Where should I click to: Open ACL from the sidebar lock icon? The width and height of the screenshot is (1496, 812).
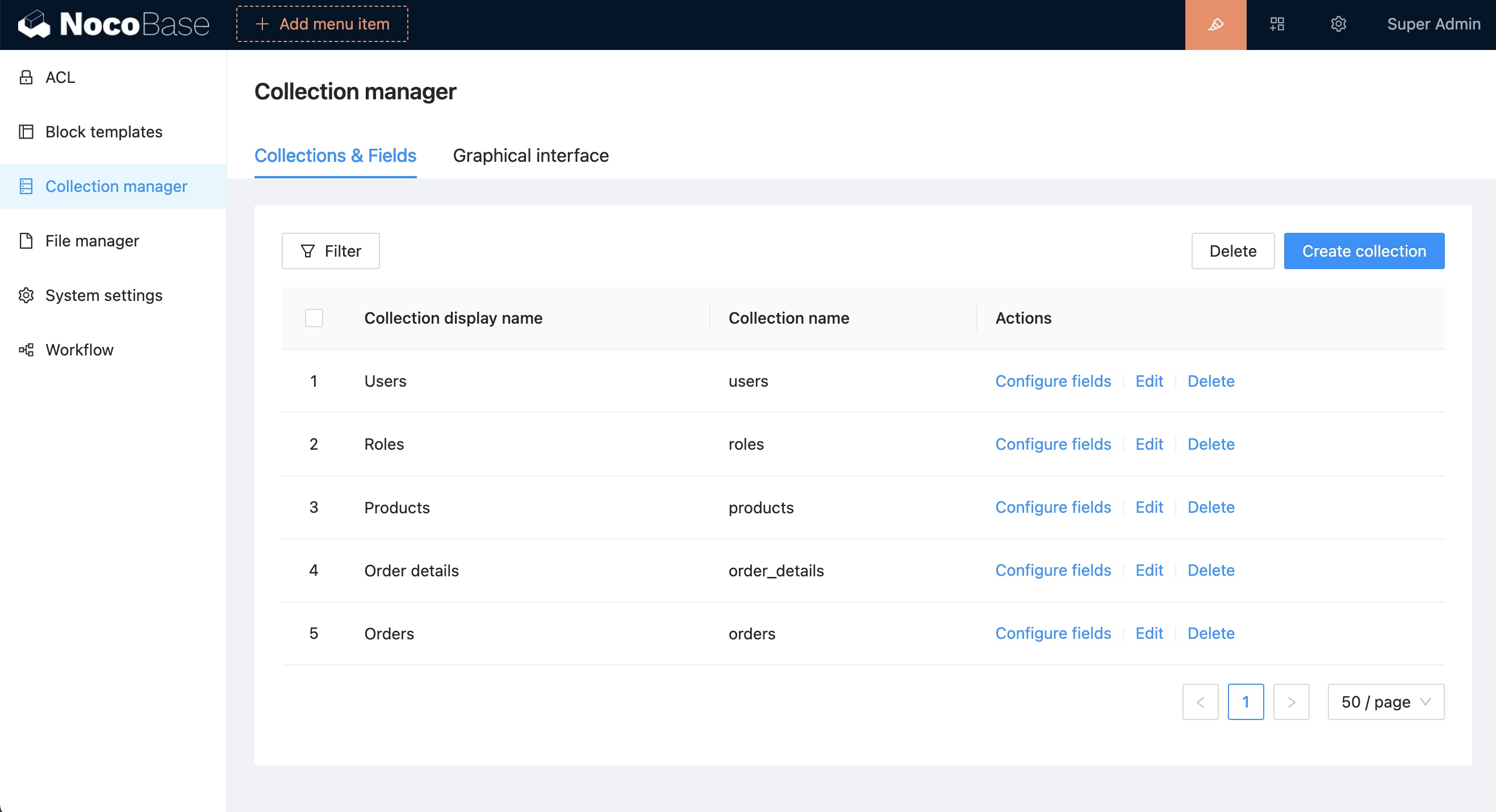pyautogui.click(x=26, y=77)
